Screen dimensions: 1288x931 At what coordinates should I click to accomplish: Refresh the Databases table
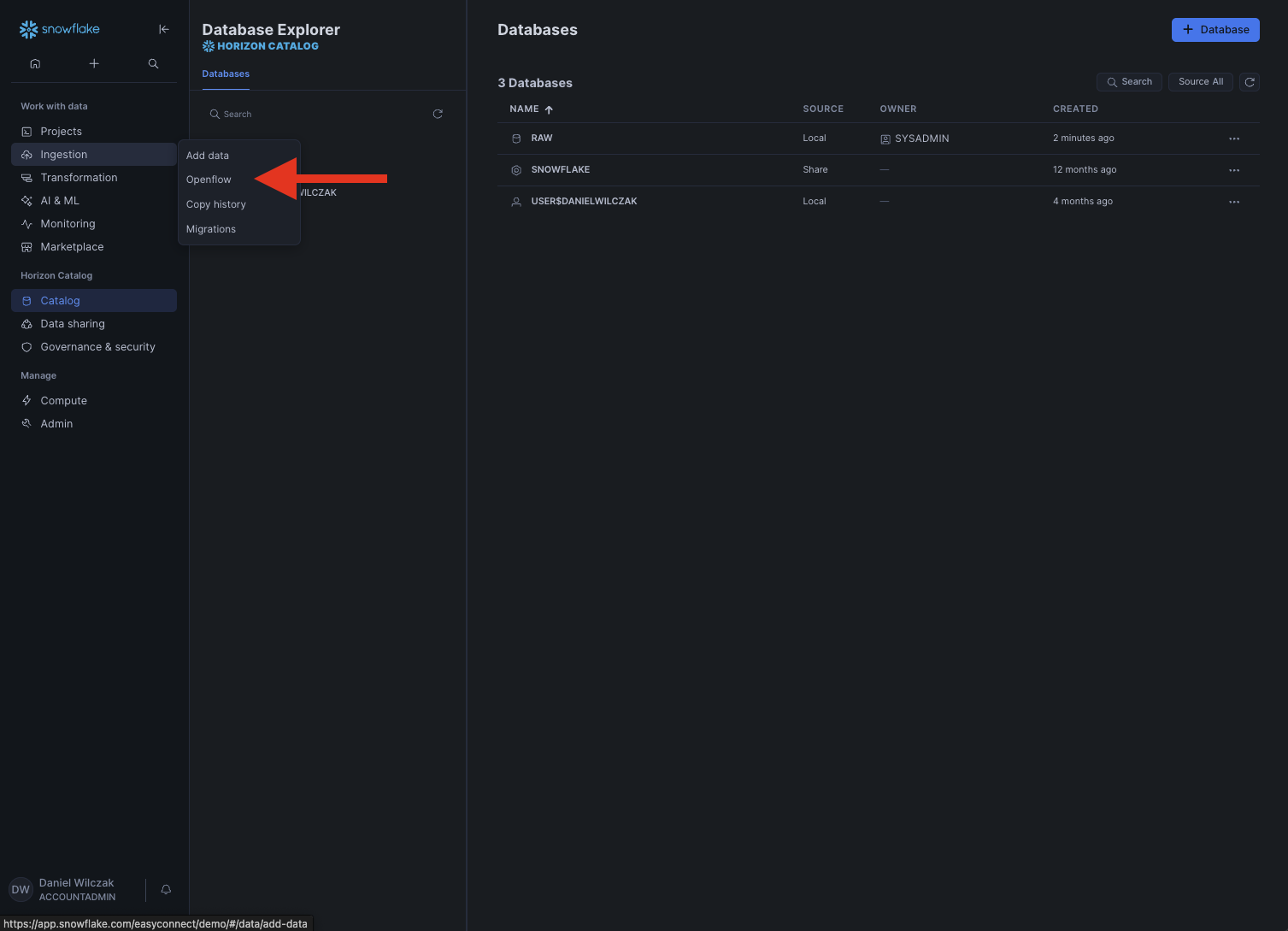coord(1250,82)
